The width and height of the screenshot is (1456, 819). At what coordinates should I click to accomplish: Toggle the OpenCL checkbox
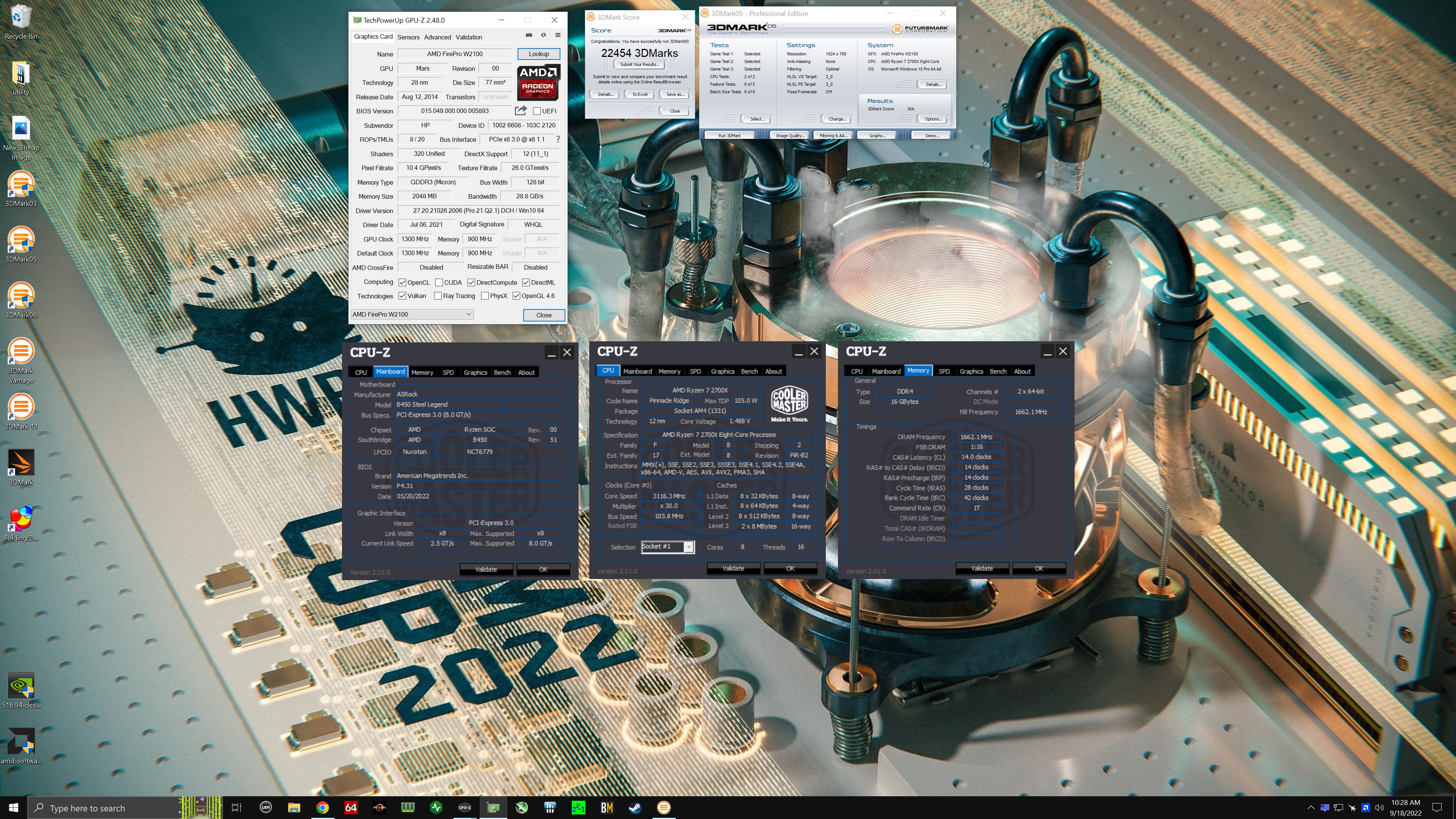[x=402, y=282]
